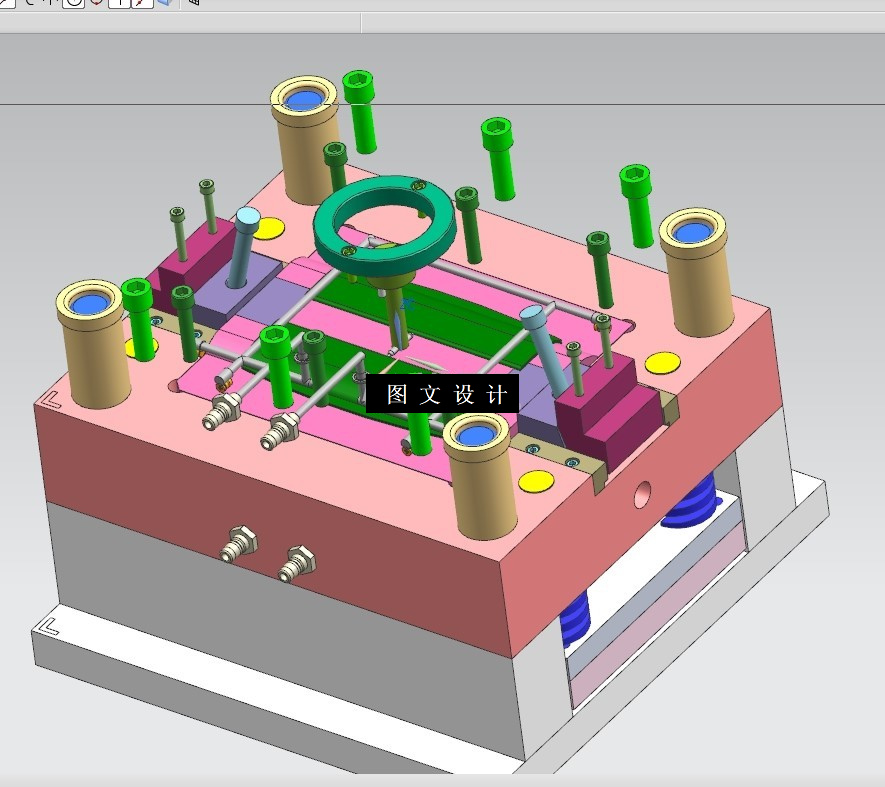Image resolution: width=885 pixels, height=787 pixels.
Task: Select the left water nipple on the plate side
Action: click(x=239, y=544)
